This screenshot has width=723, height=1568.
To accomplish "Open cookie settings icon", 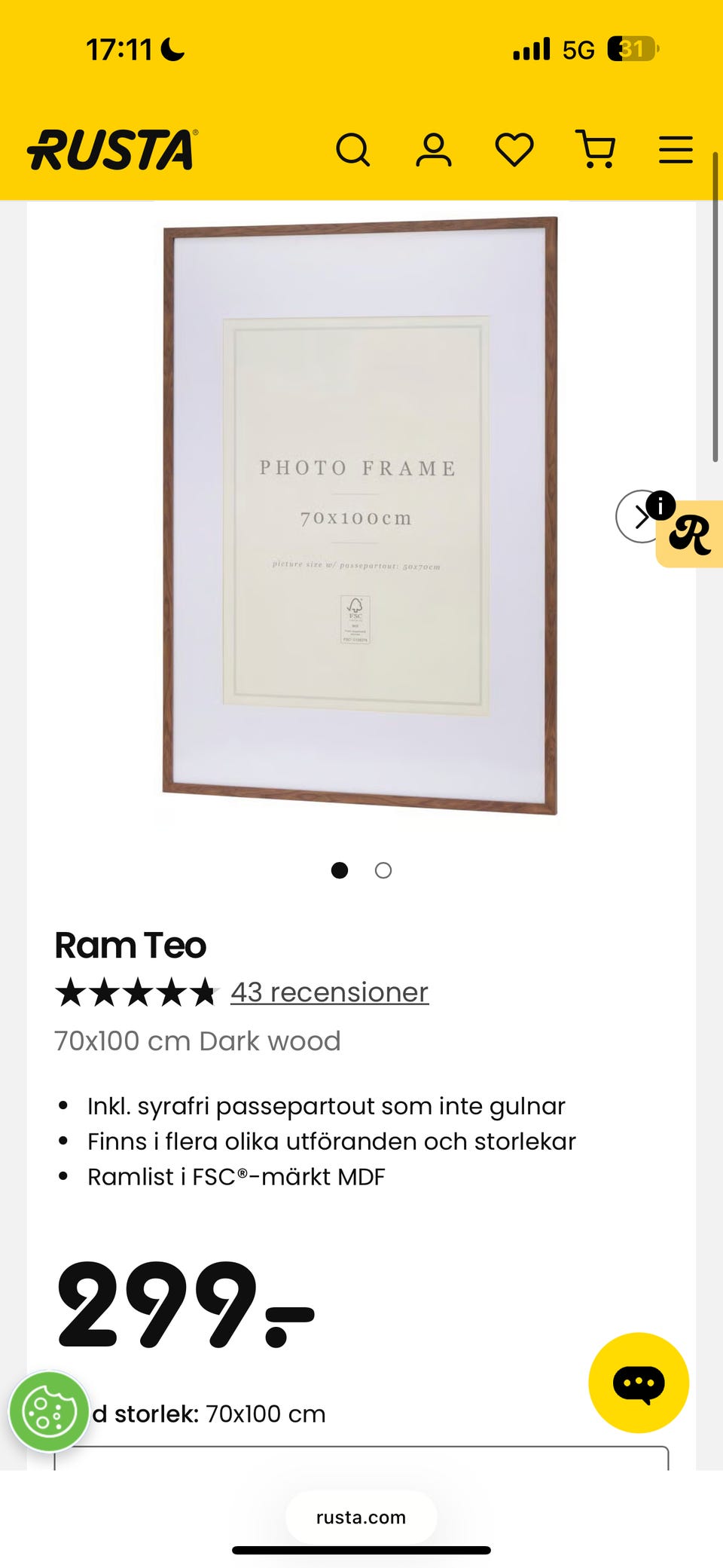I will tap(50, 1411).
